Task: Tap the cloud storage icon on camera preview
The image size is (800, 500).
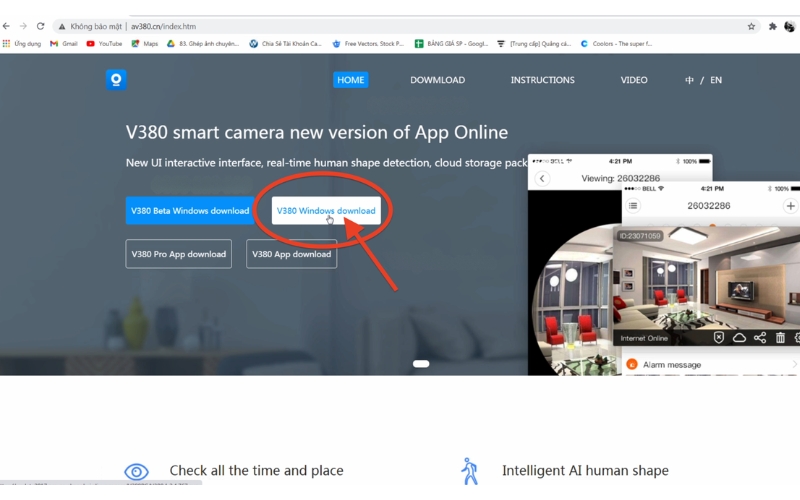Action: pos(739,338)
